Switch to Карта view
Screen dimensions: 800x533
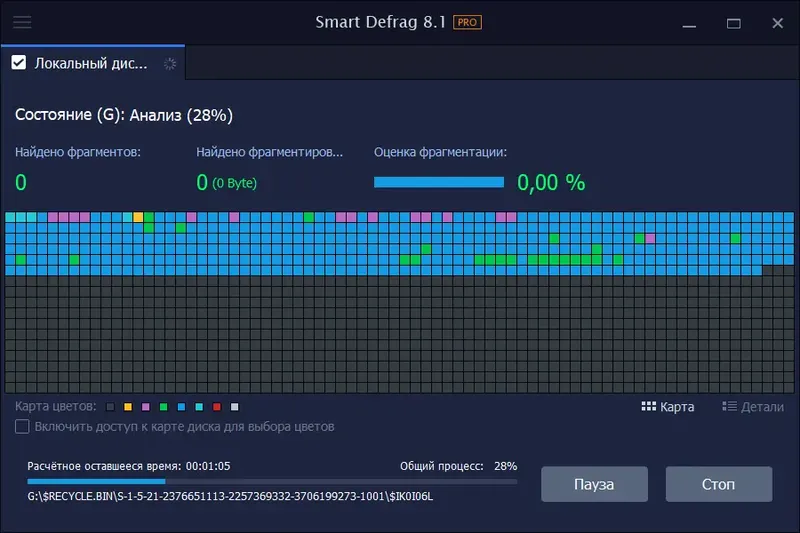point(668,407)
